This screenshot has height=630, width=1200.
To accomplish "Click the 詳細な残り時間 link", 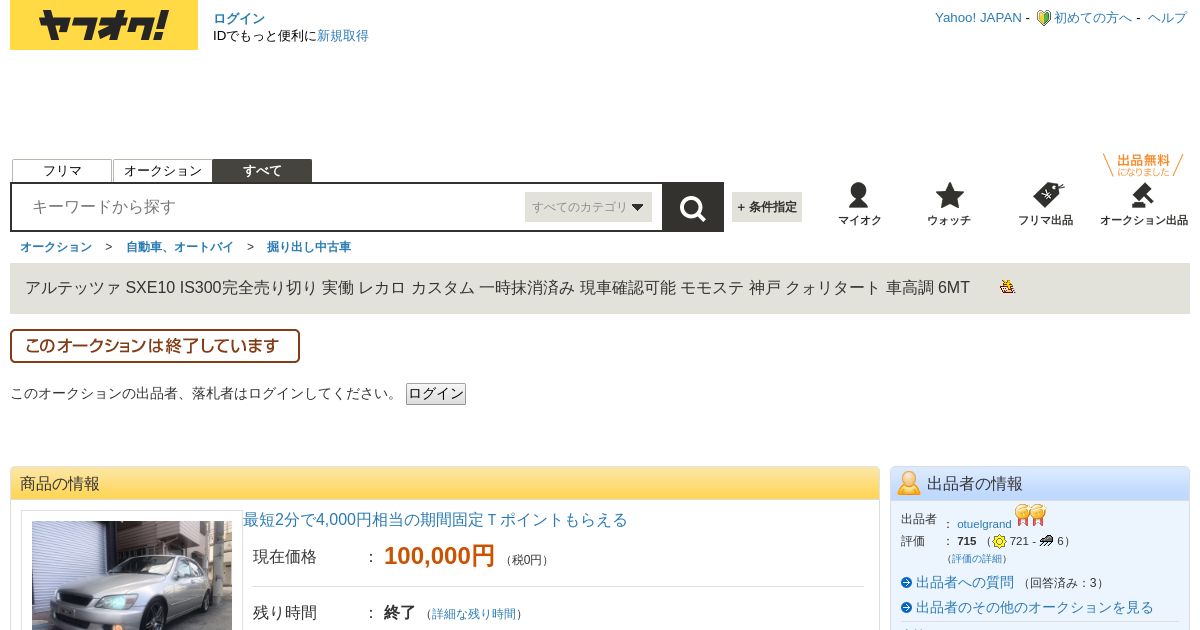I will [x=475, y=614].
